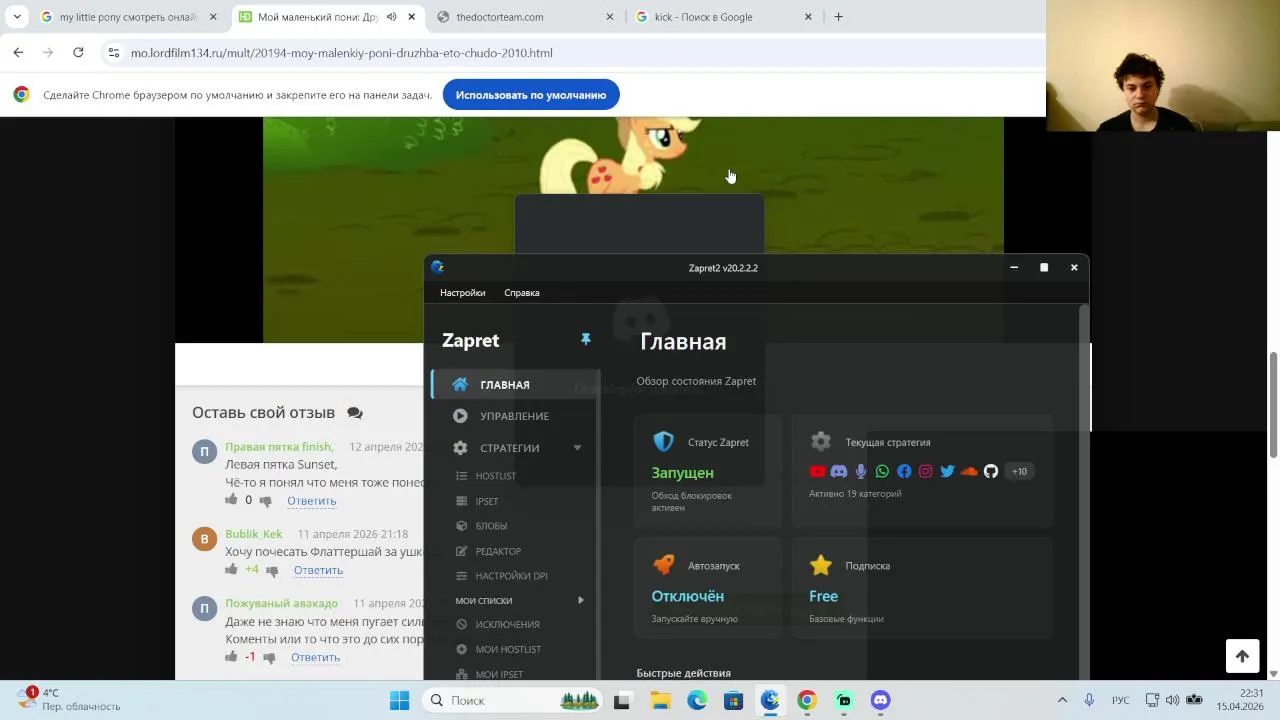Click the Twitter icon in current strategy
The width and height of the screenshot is (1280, 720).
click(947, 471)
